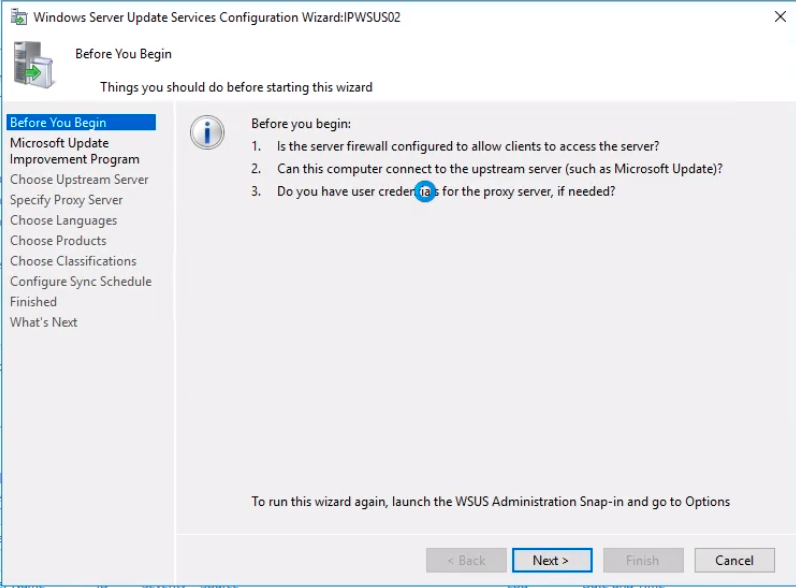
Task: Close the WSUS Configuration Wizard window
Action: [779, 17]
